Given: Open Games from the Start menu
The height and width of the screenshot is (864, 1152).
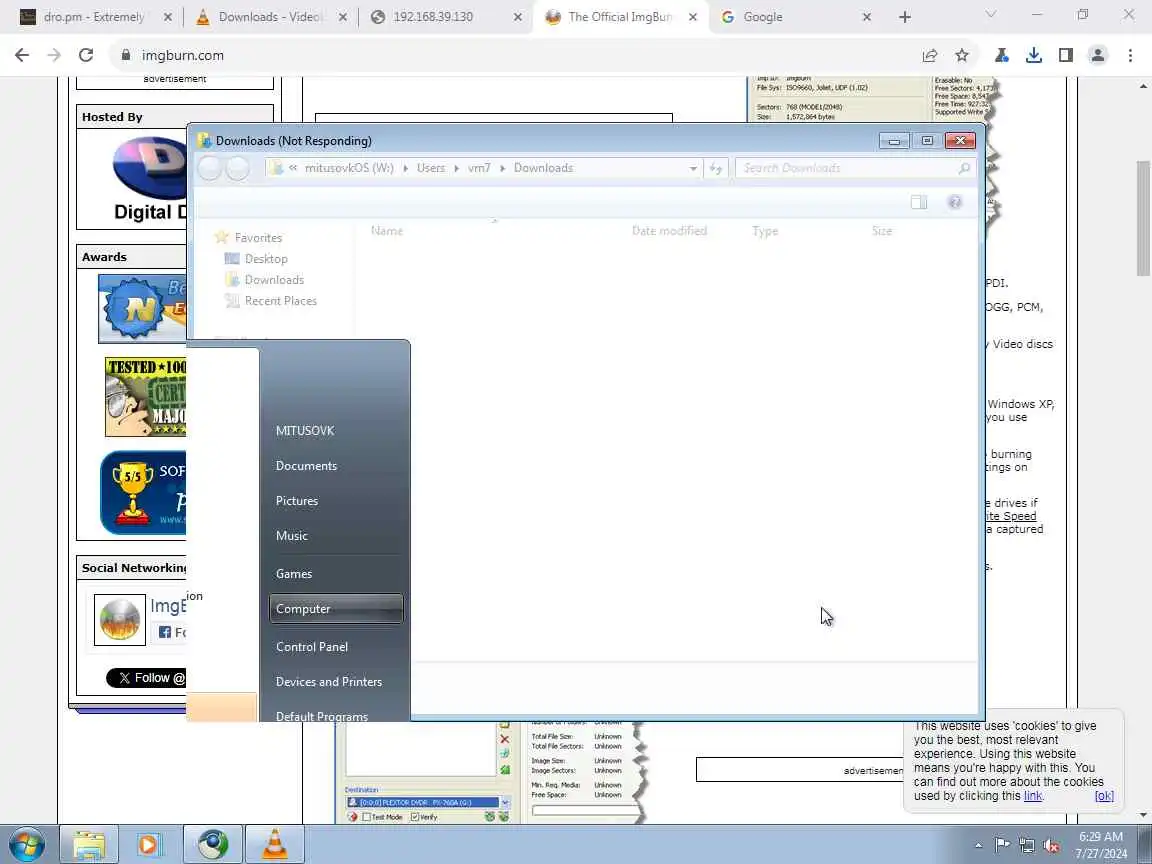Looking at the screenshot, I should (294, 574).
